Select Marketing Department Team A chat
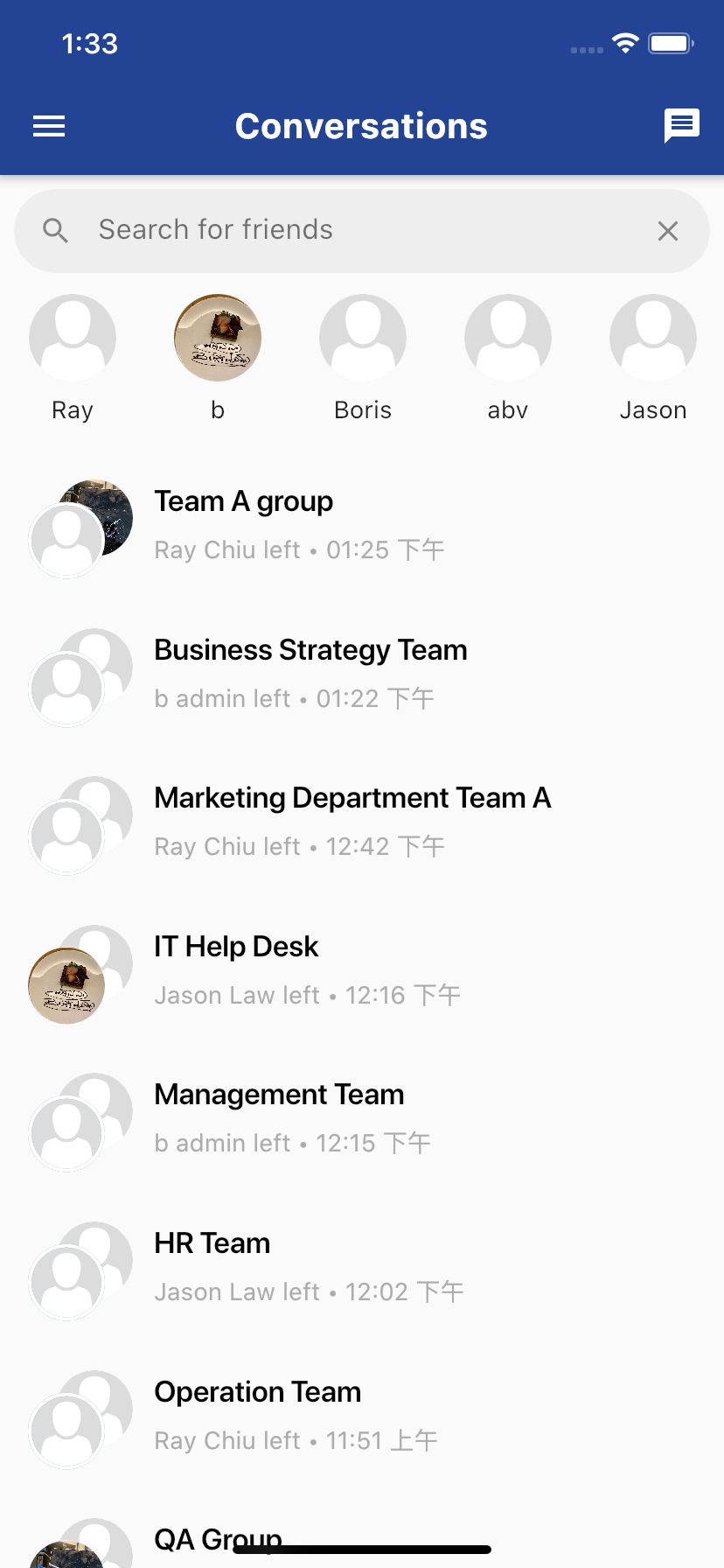724x1568 pixels. tap(362, 822)
